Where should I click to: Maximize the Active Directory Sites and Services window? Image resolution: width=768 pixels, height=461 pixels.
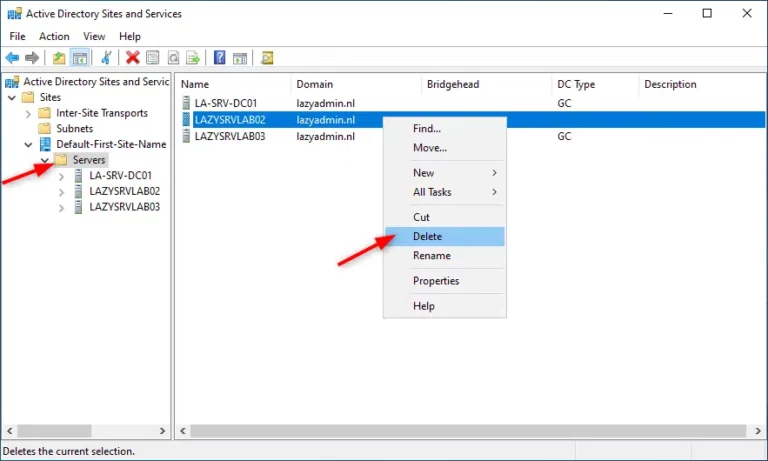707,13
